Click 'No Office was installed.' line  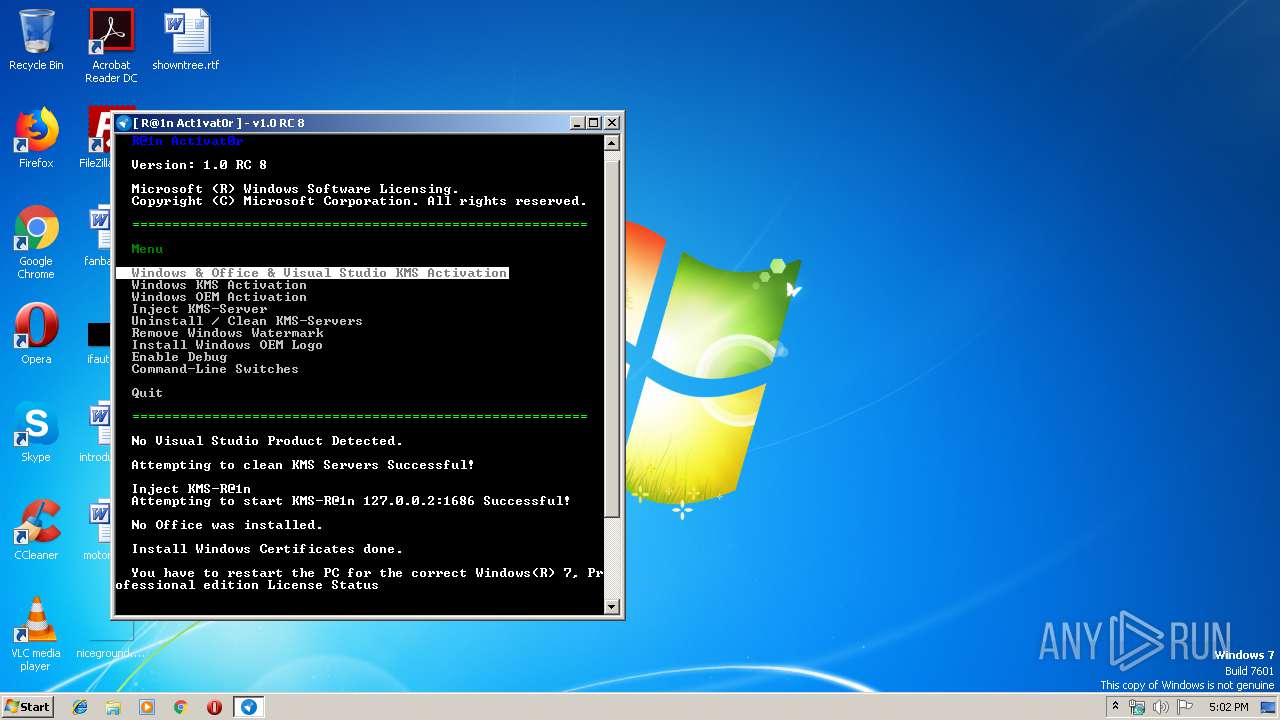tap(227, 525)
